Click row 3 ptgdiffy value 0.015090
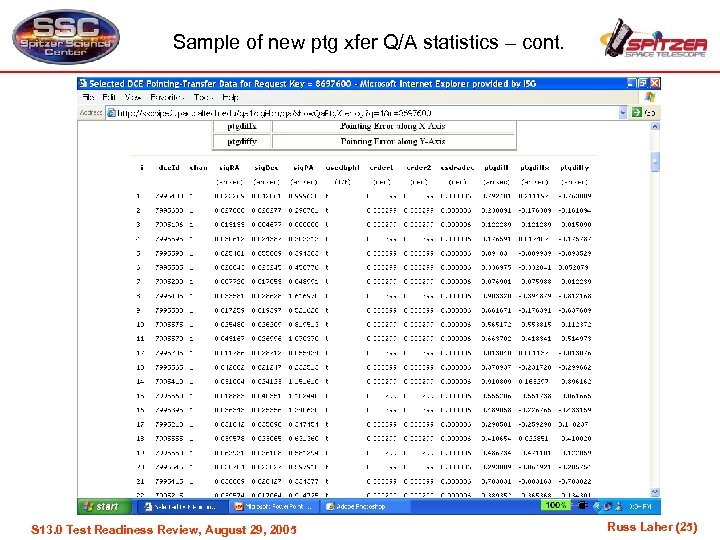The height and width of the screenshot is (540, 720). 576,225
